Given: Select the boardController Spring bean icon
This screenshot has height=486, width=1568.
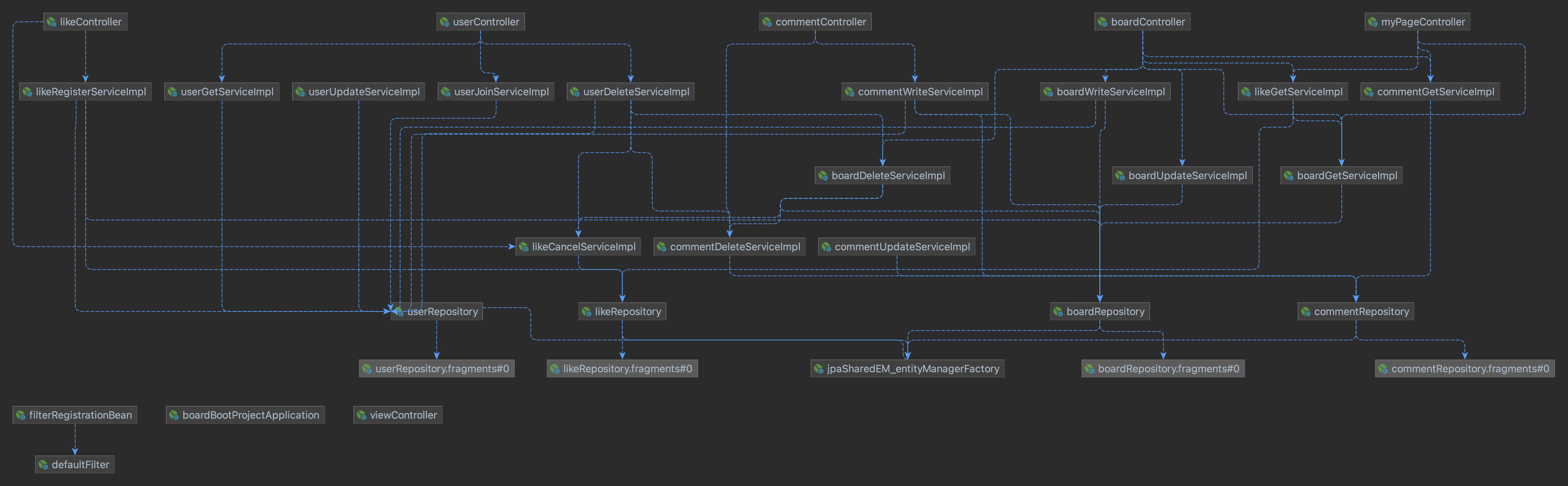Looking at the screenshot, I should [x=1103, y=21].
